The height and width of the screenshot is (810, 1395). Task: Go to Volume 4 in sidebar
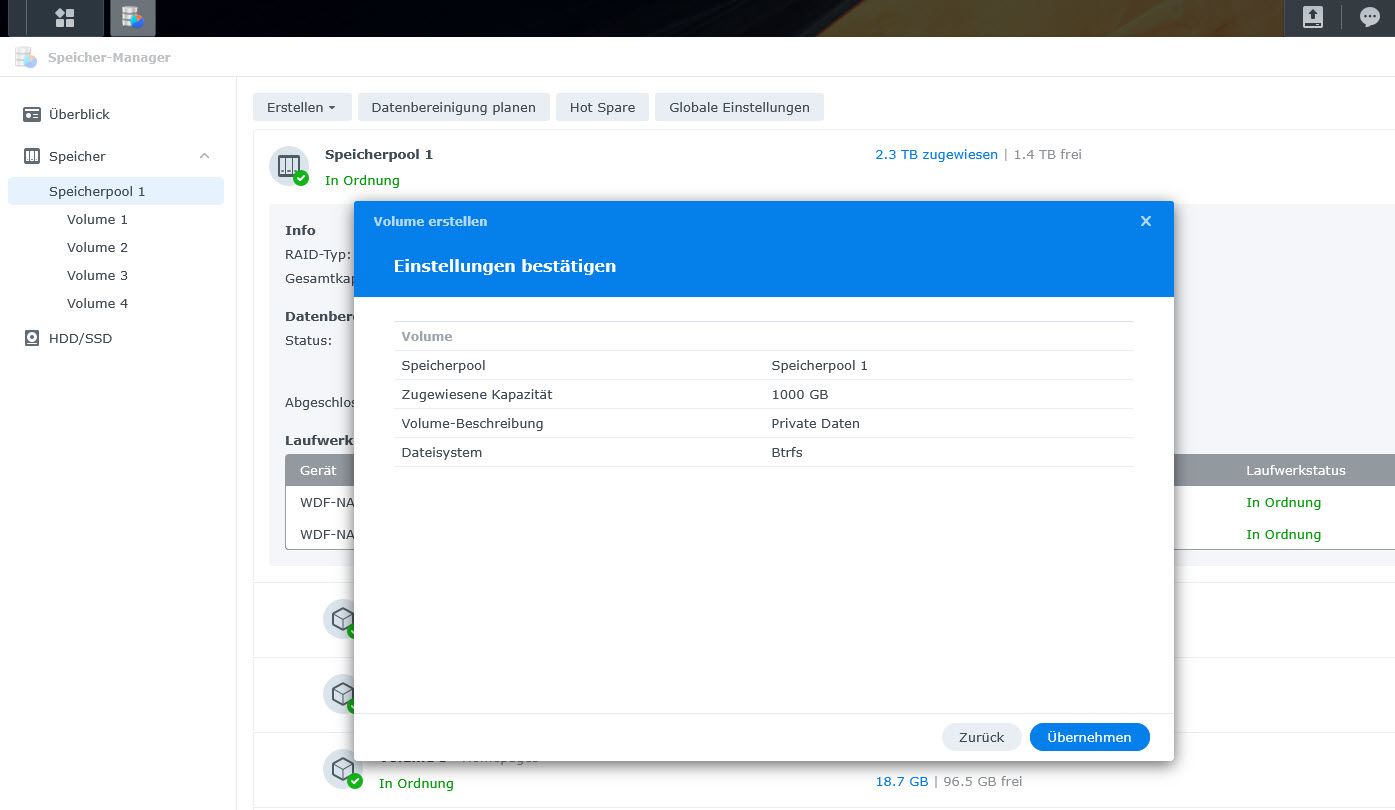[x=97, y=303]
